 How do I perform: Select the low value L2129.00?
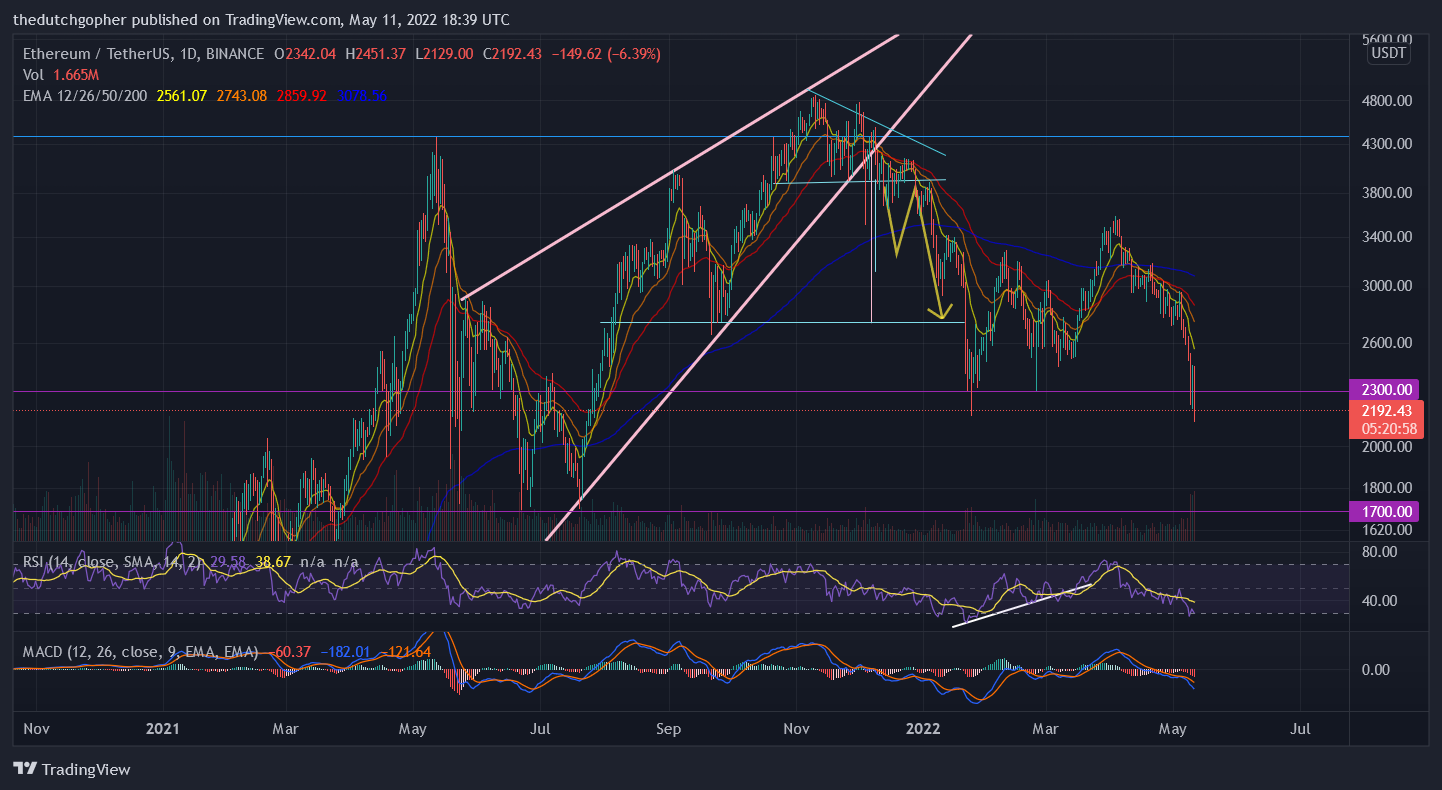[445, 53]
